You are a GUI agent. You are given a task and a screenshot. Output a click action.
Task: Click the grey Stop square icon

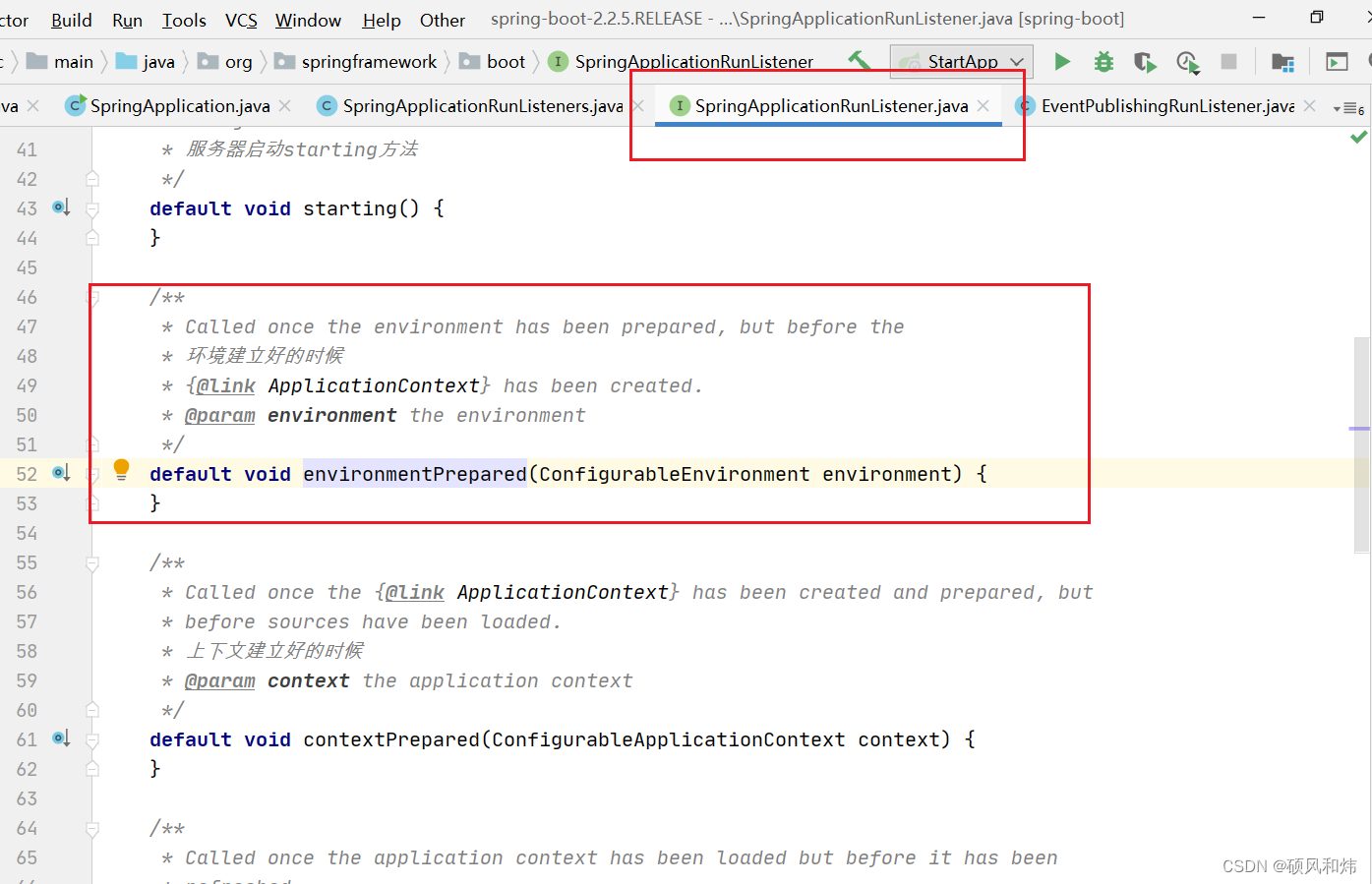click(1228, 62)
